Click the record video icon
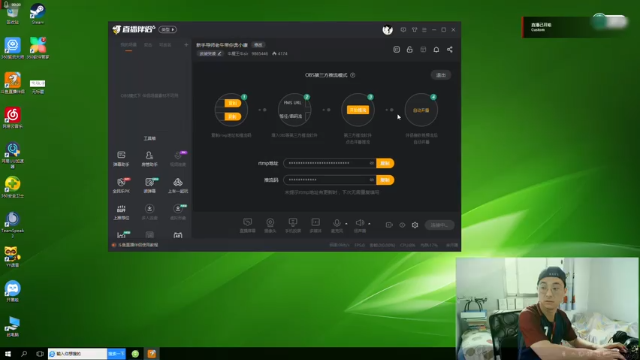The image size is (640, 360). 389,225
